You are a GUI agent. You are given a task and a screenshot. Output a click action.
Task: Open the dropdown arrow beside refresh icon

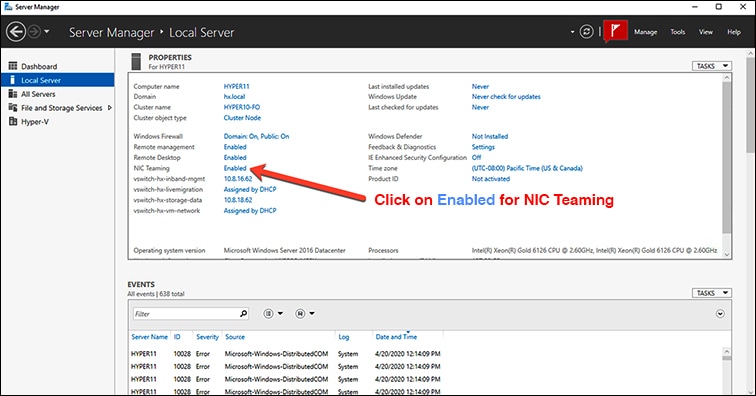(x=572, y=32)
